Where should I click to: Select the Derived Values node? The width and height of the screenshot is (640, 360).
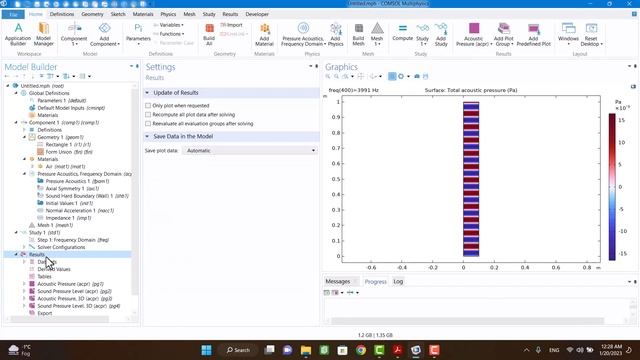pos(54,269)
